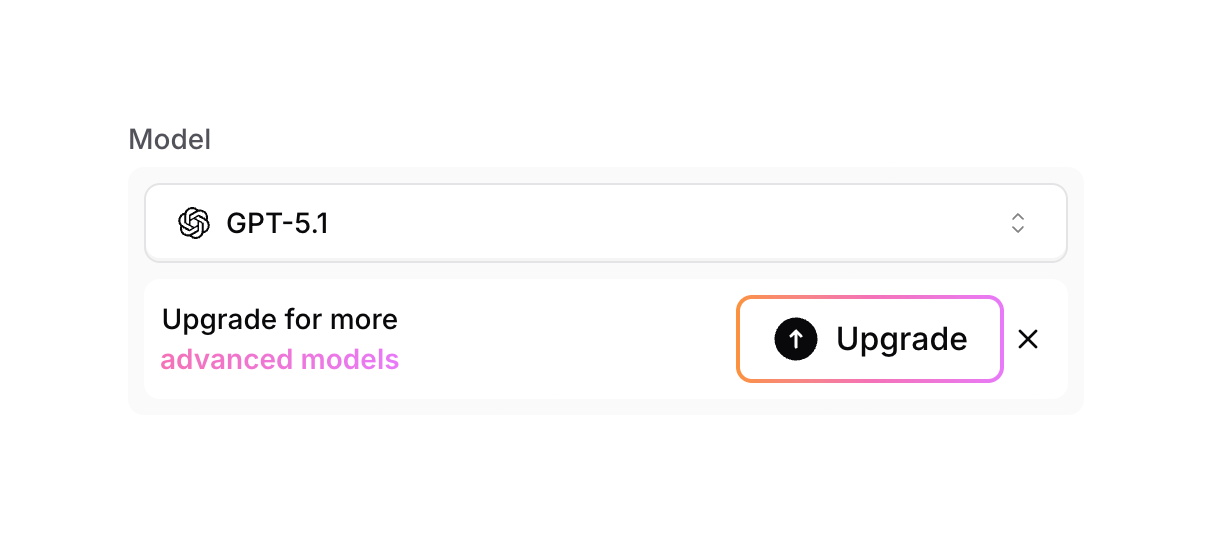Screen dimensions: 1212x543
Task: Follow the pink 'advanced models' link
Action: pyautogui.click(x=280, y=359)
